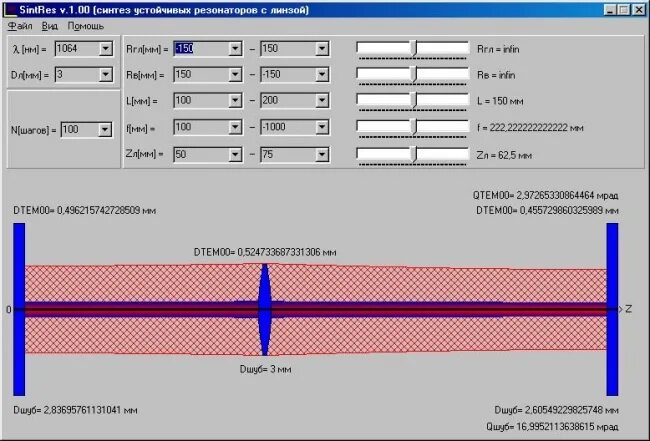The image size is (650, 441).
Task: Open the Файл menu
Action: tap(20, 26)
